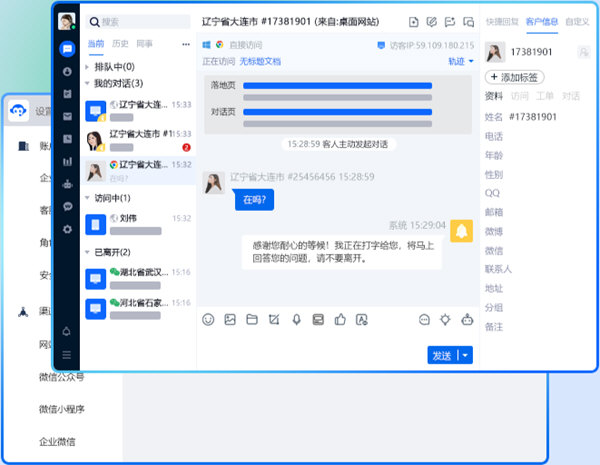Click the agent avatar at sidebar top
This screenshot has height=465, width=600.
[67, 21]
